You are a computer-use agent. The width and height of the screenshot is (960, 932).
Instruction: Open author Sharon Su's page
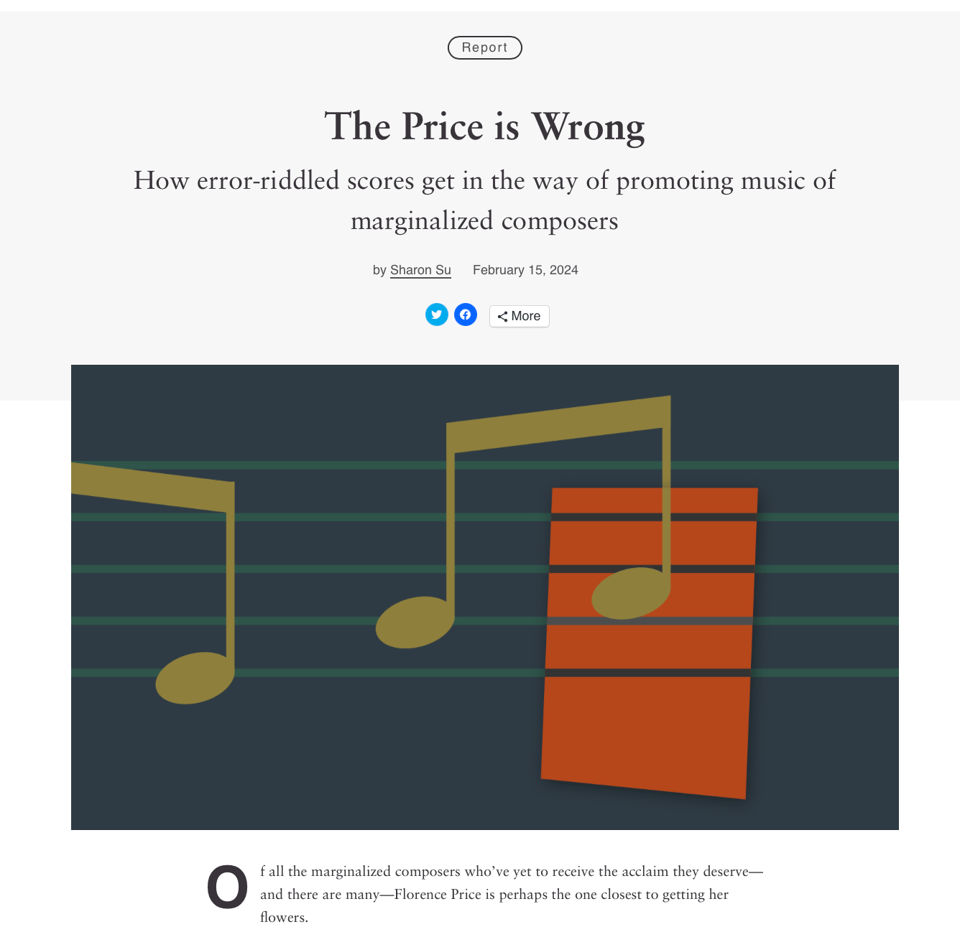tap(420, 270)
